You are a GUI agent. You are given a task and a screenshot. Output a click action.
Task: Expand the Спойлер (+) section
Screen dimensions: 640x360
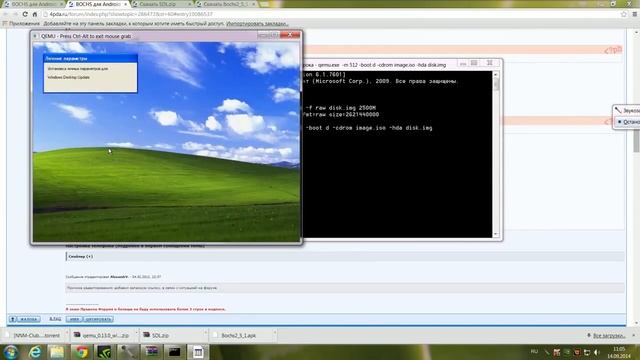tap(80, 256)
